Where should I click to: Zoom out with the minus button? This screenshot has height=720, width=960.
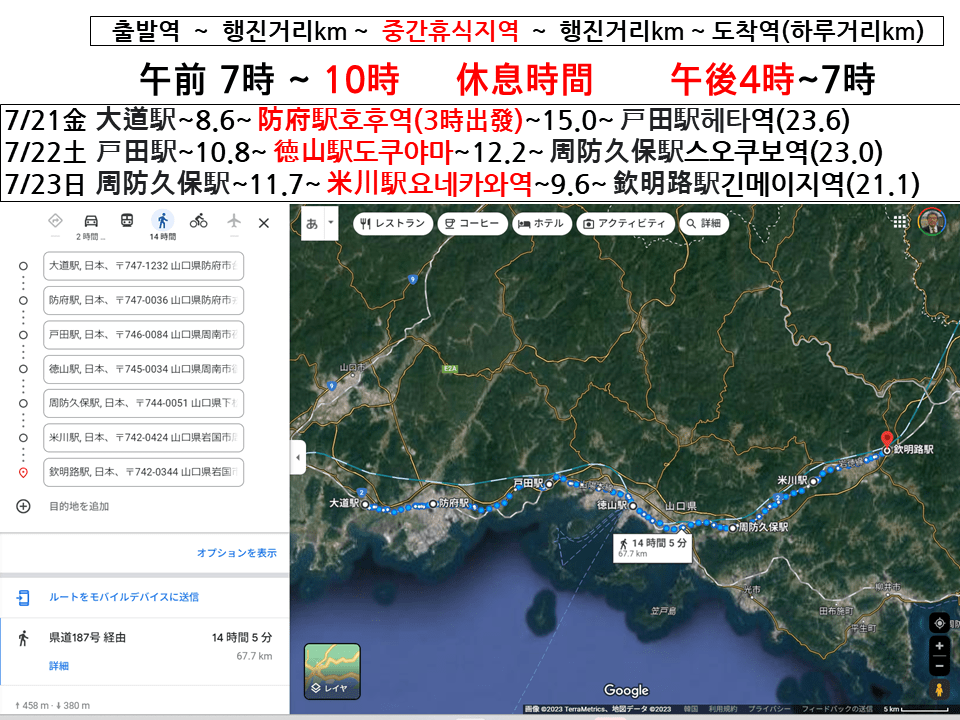939,667
